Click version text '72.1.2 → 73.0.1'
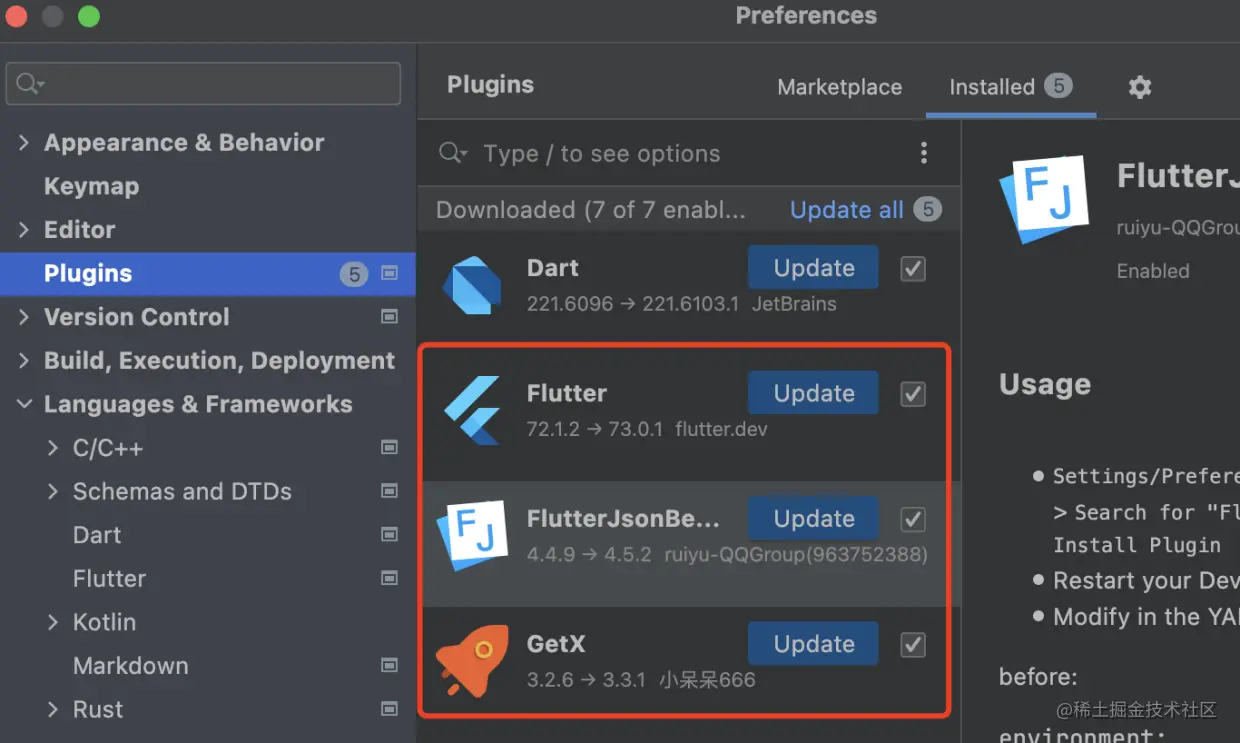Image resolution: width=1240 pixels, height=743 pixels. point(594,430)
